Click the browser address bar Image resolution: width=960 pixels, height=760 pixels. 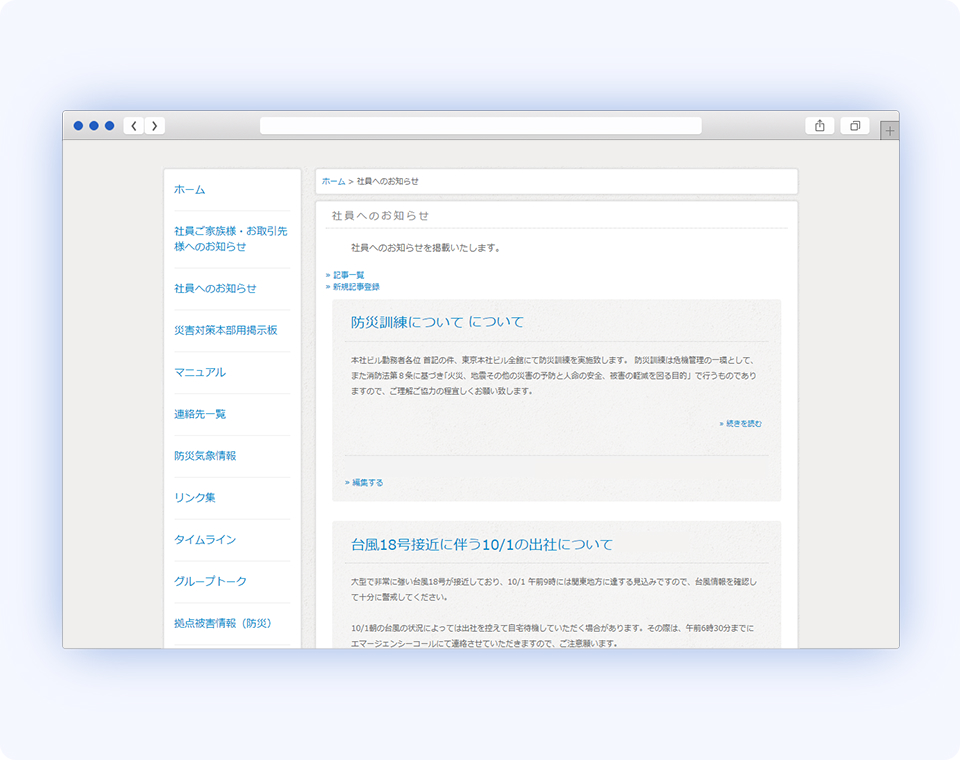480,125
